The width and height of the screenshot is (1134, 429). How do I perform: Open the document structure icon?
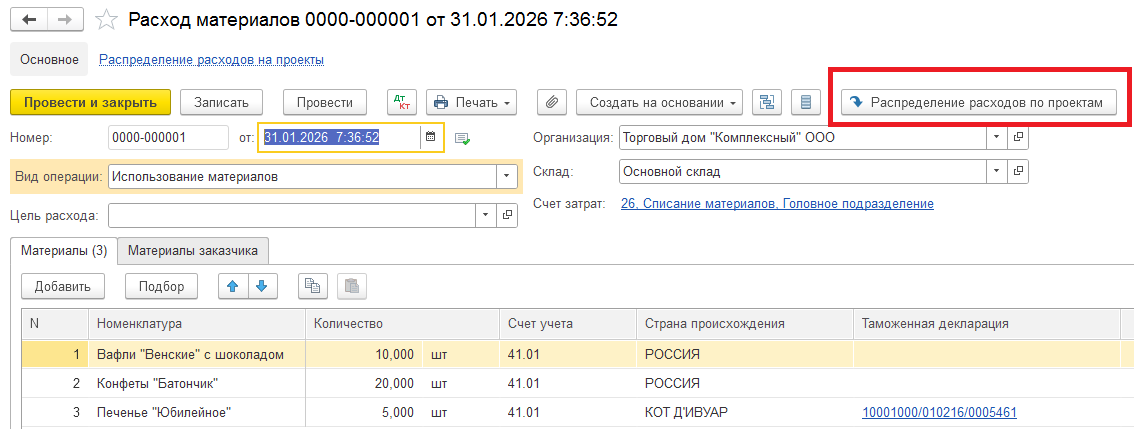point(767,102)
